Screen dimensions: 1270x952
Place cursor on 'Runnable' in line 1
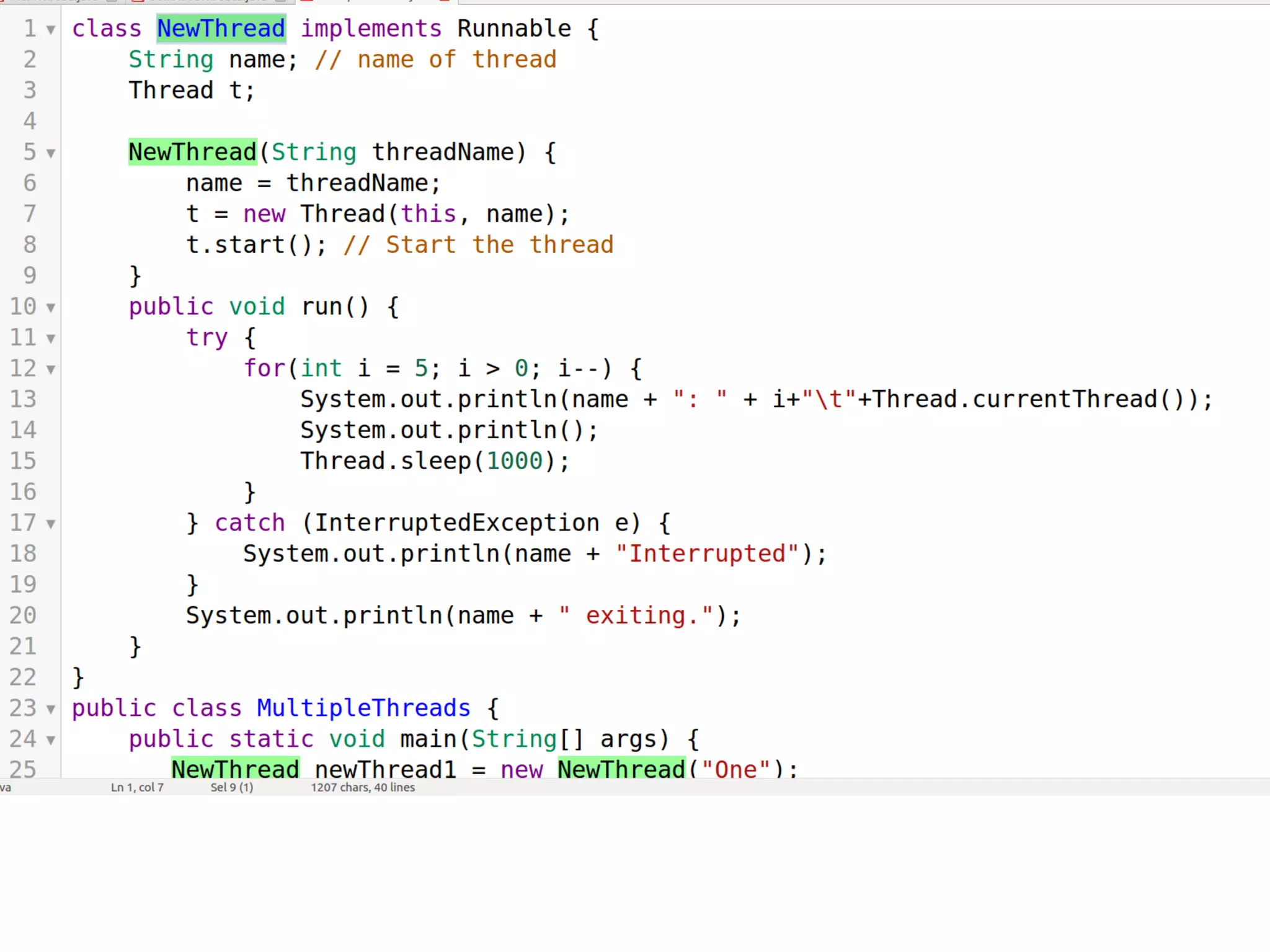(x=514, y=29)
